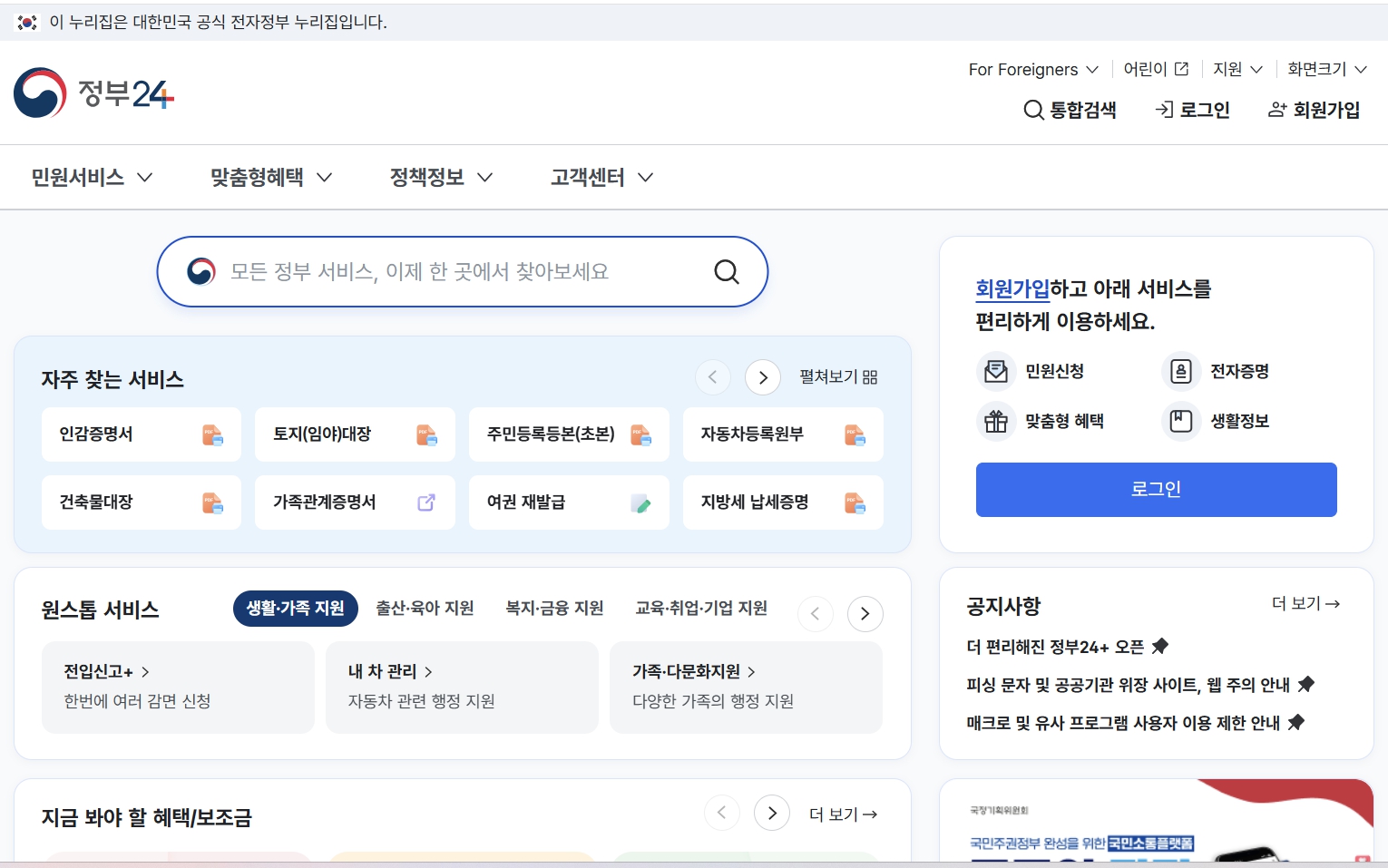This screenshot has width=1388, height=868.
Task: Click the 전자증명 certificate icon
Action: pyautogui.click(x=1180, y=371)
